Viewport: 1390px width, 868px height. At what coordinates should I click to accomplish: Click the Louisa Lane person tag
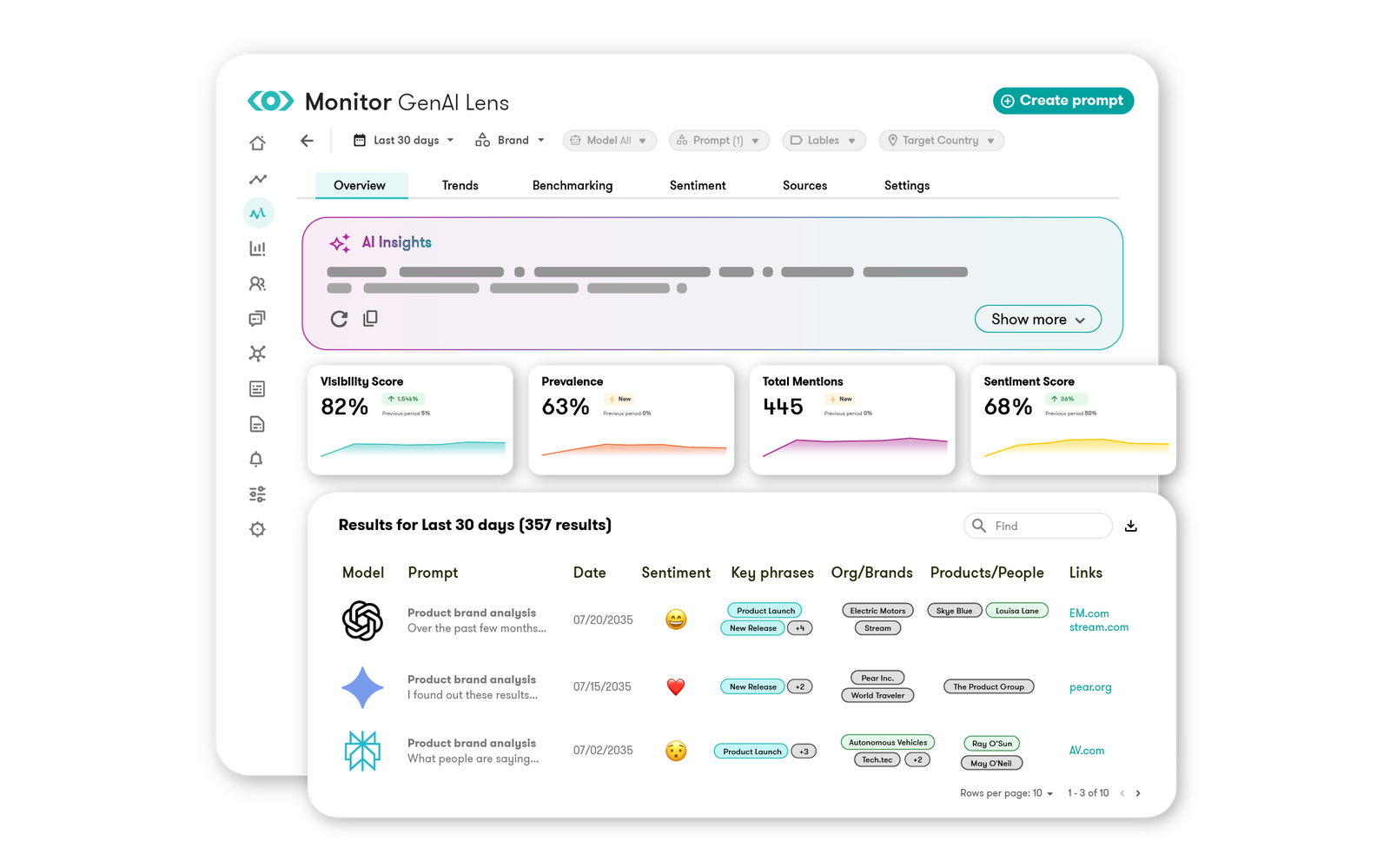1017,611
